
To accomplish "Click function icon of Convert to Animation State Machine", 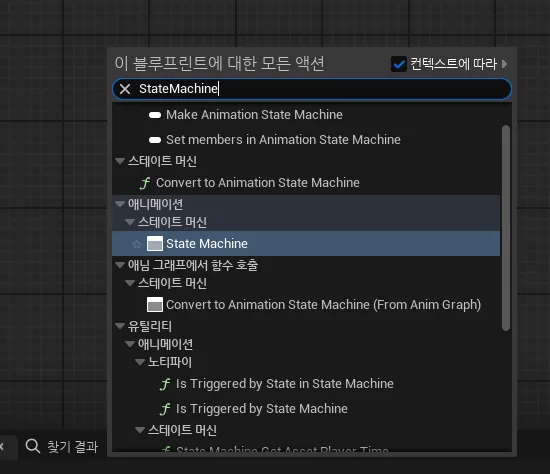I will pos(145,183).
